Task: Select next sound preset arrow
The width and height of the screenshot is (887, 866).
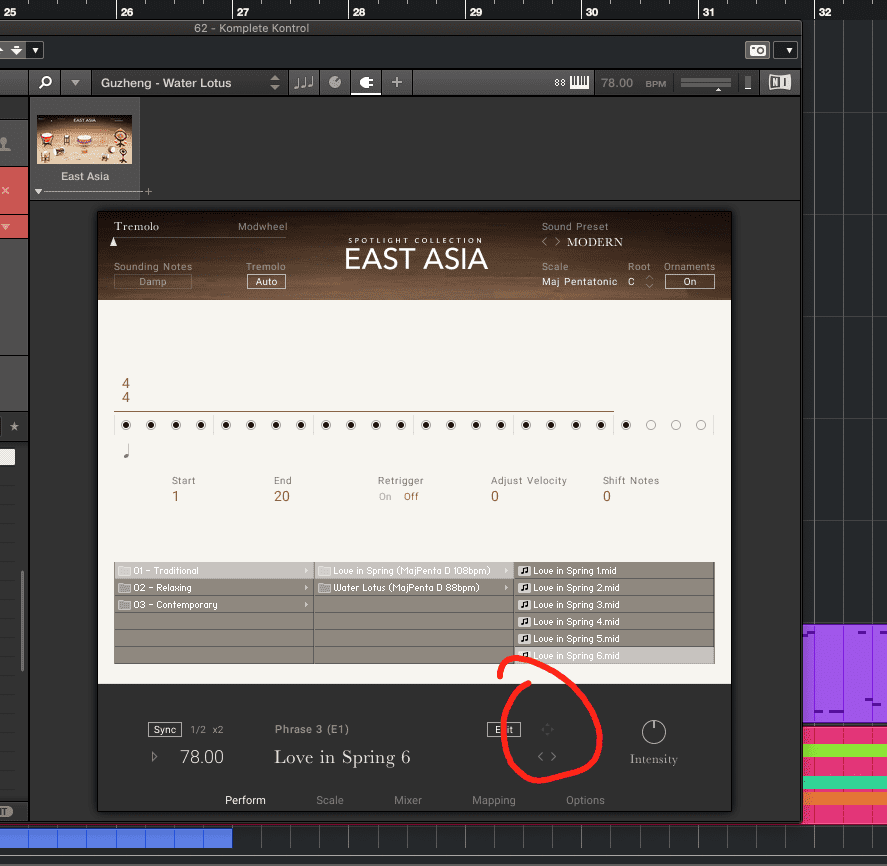Action: click(557, 242)
